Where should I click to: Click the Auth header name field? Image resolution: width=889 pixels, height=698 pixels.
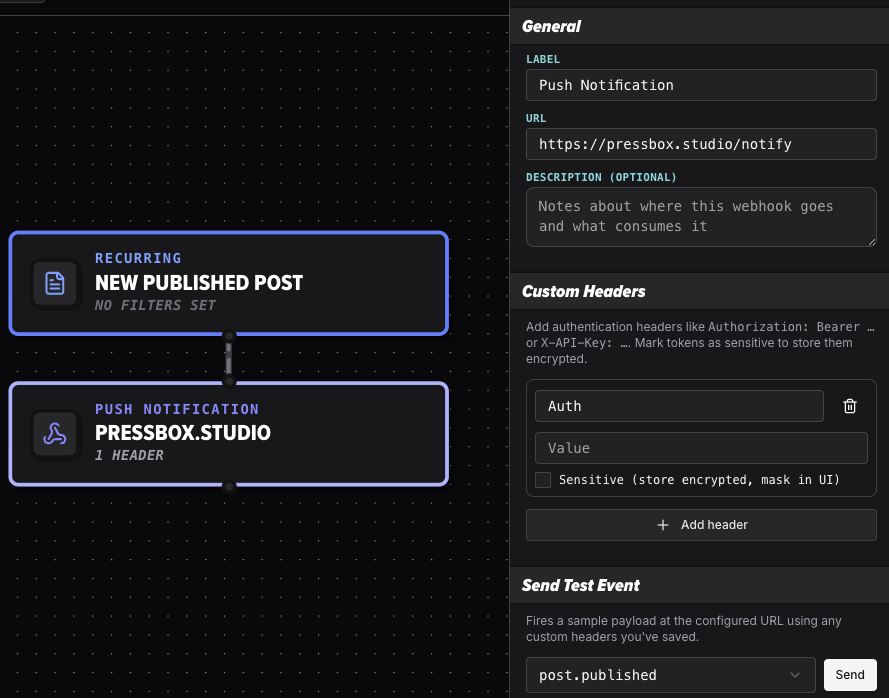[679, 406]
